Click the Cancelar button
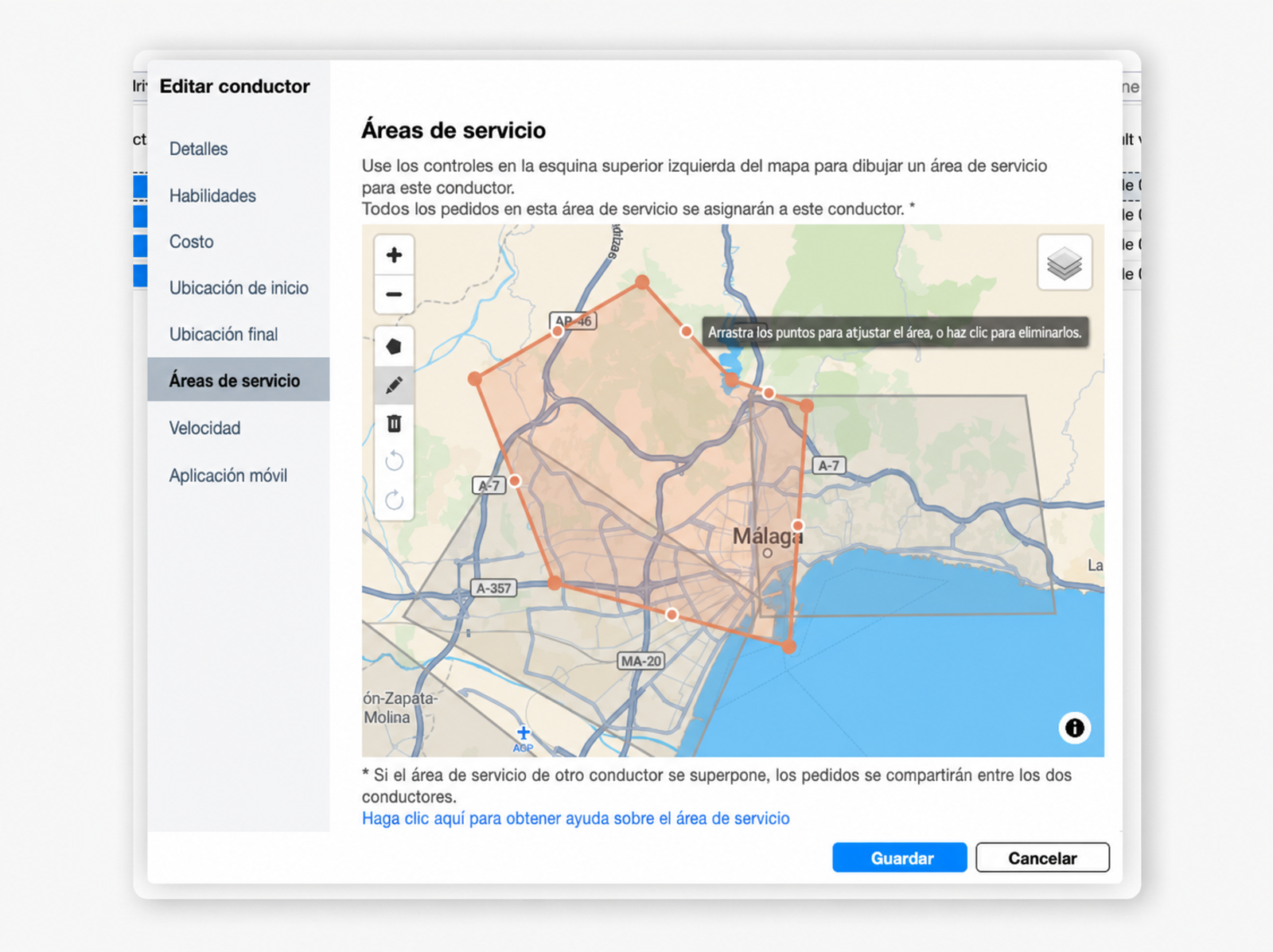This screenshot has height=952, width=1273. point(1042,858)
